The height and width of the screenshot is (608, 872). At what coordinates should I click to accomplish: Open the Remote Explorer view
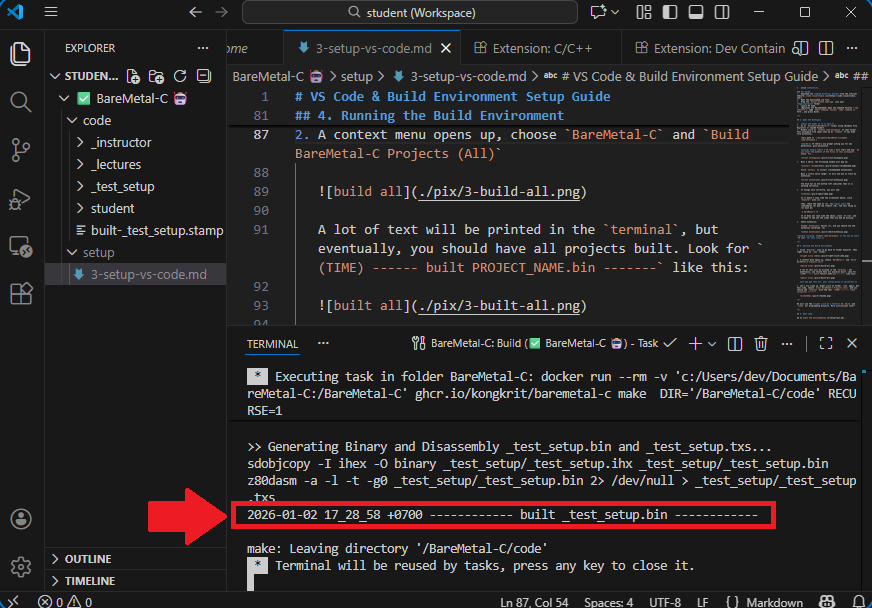coord(20,246)
